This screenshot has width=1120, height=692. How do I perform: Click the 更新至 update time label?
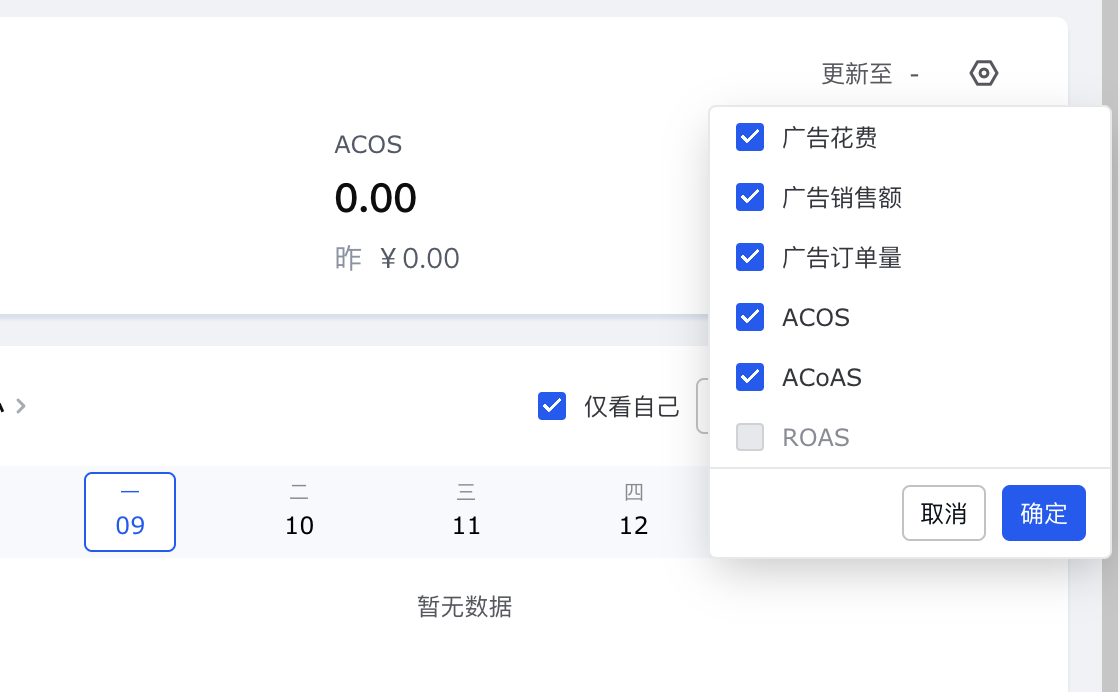[x=857, y=74]
